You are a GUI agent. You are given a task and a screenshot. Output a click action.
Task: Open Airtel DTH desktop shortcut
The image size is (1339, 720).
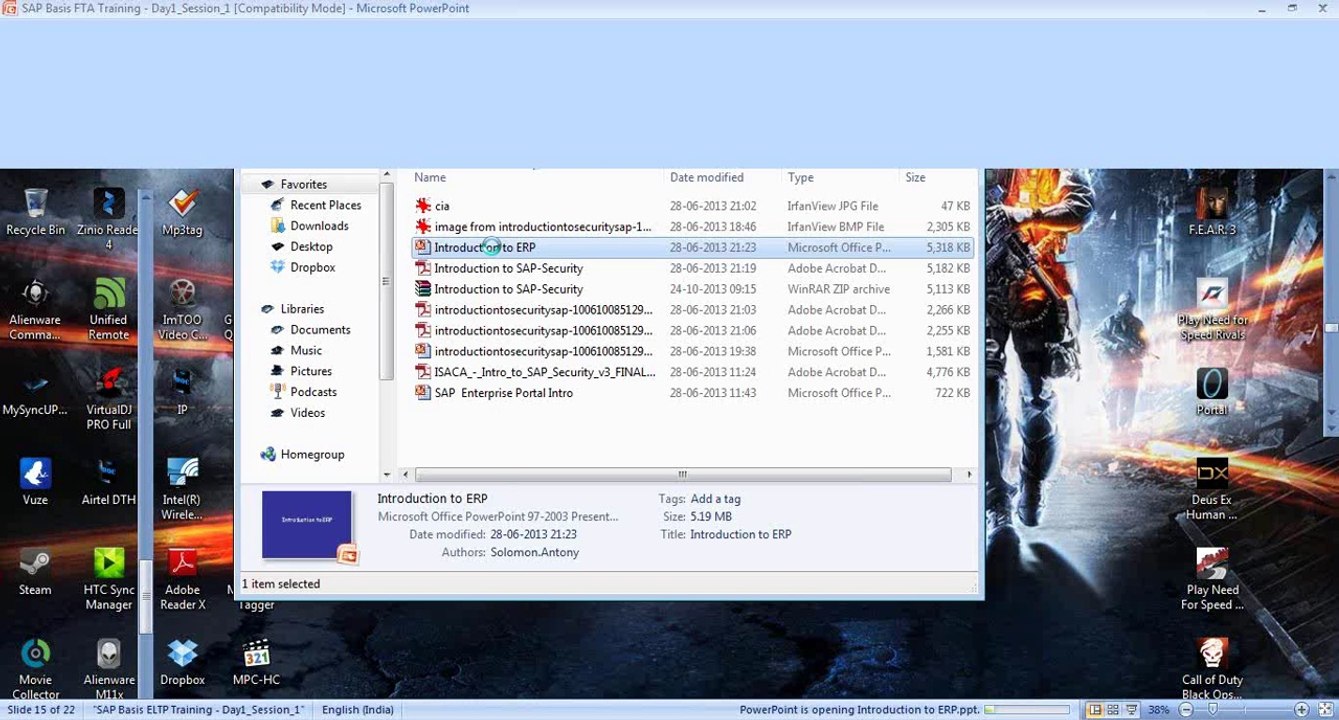108,483
